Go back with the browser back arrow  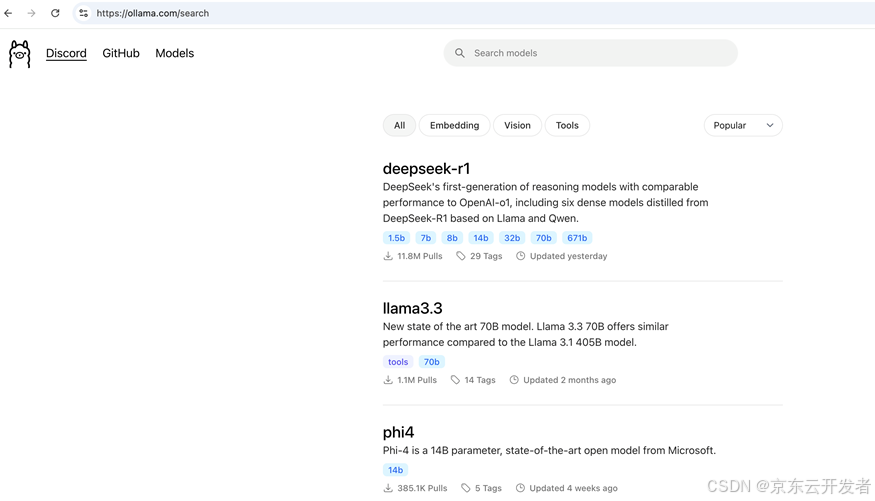(8, 13)
